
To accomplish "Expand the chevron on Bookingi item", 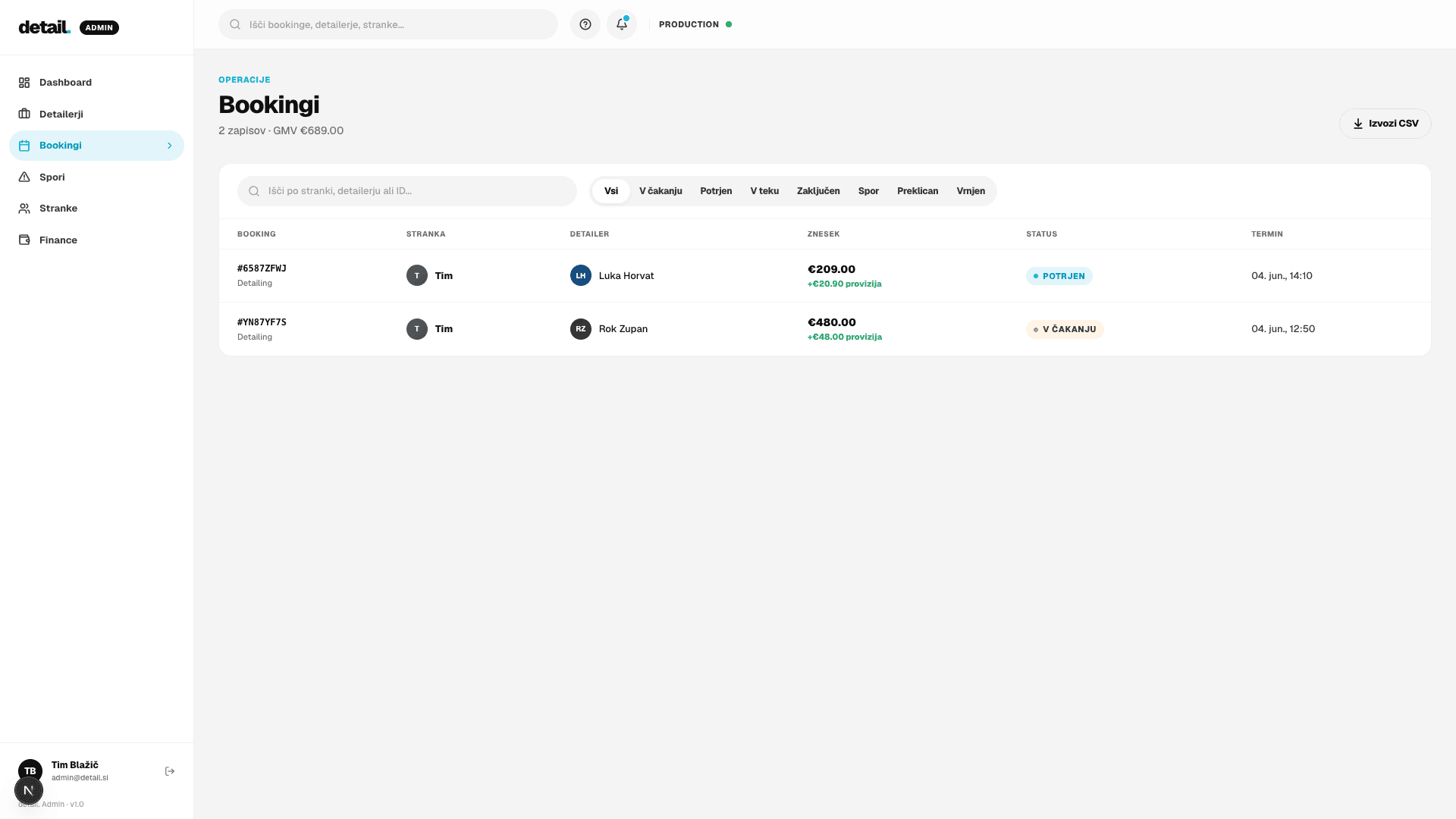I will pyautogui.click(x=169, y=145).
